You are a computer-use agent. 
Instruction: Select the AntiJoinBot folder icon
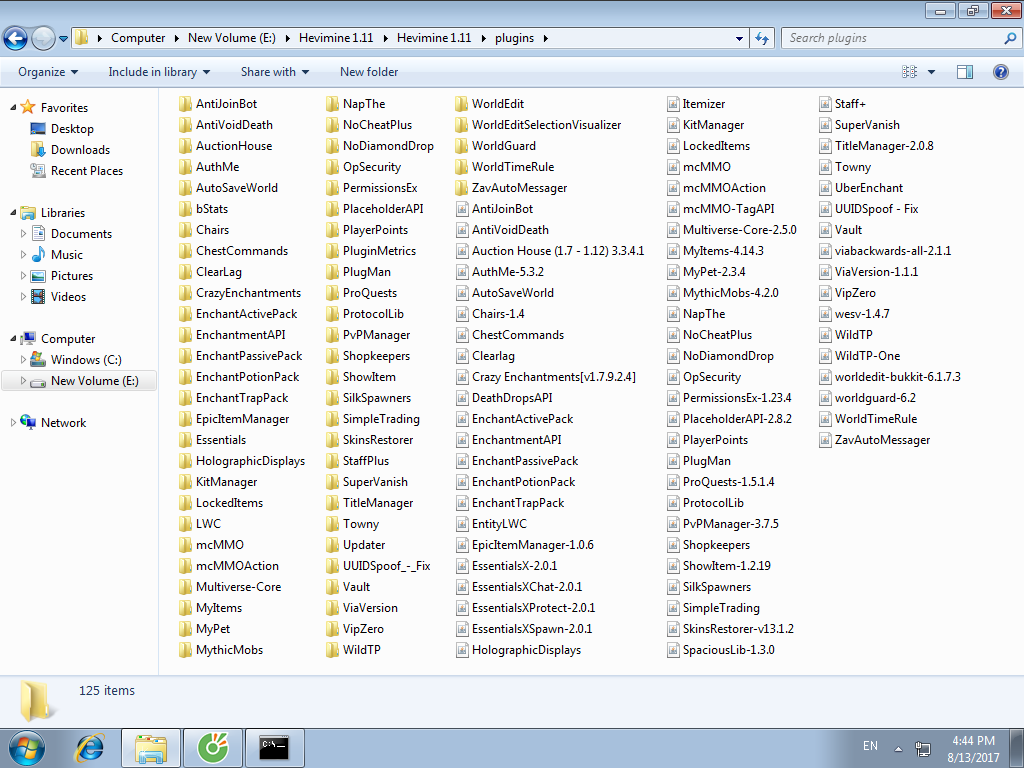185,104
